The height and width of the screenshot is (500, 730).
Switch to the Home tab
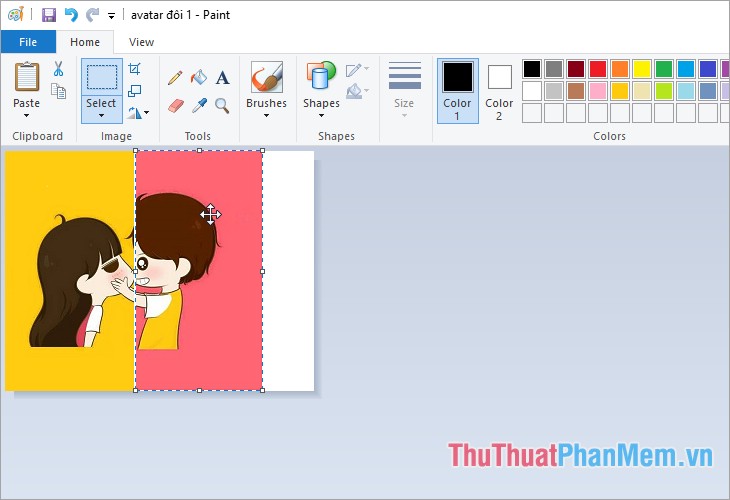[x=85, y=42]
